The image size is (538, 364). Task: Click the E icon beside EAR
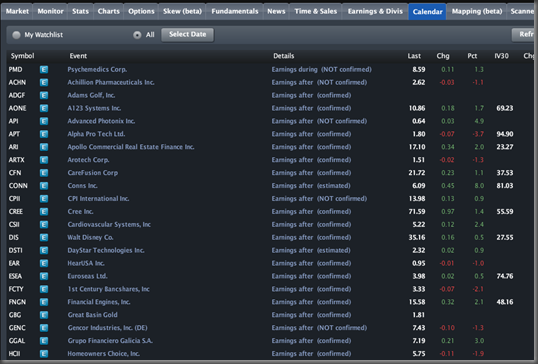tap(44, 263)
